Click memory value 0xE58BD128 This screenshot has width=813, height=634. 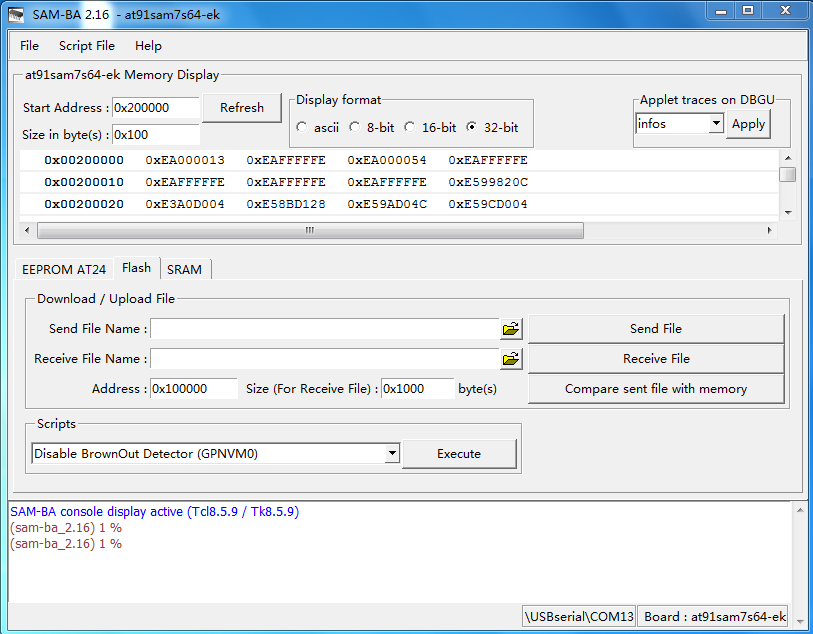tap(286, 204)
